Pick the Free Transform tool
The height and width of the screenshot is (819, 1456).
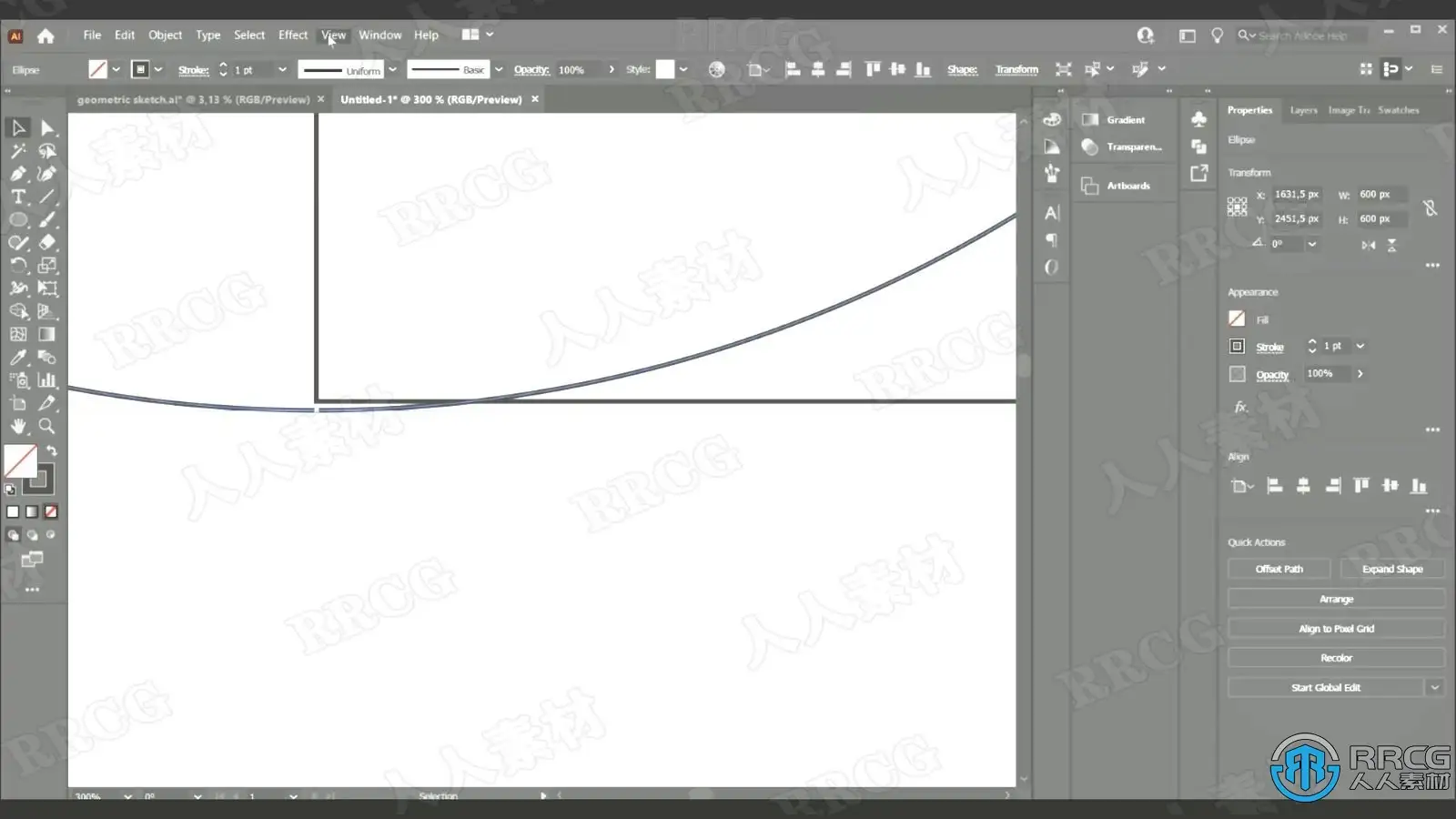click(47, 288)
